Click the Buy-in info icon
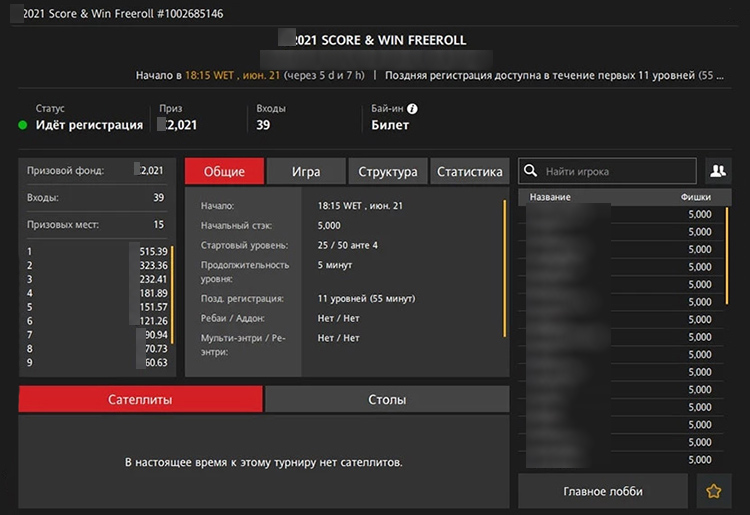 pyautogui.click(x=412, y=109)
